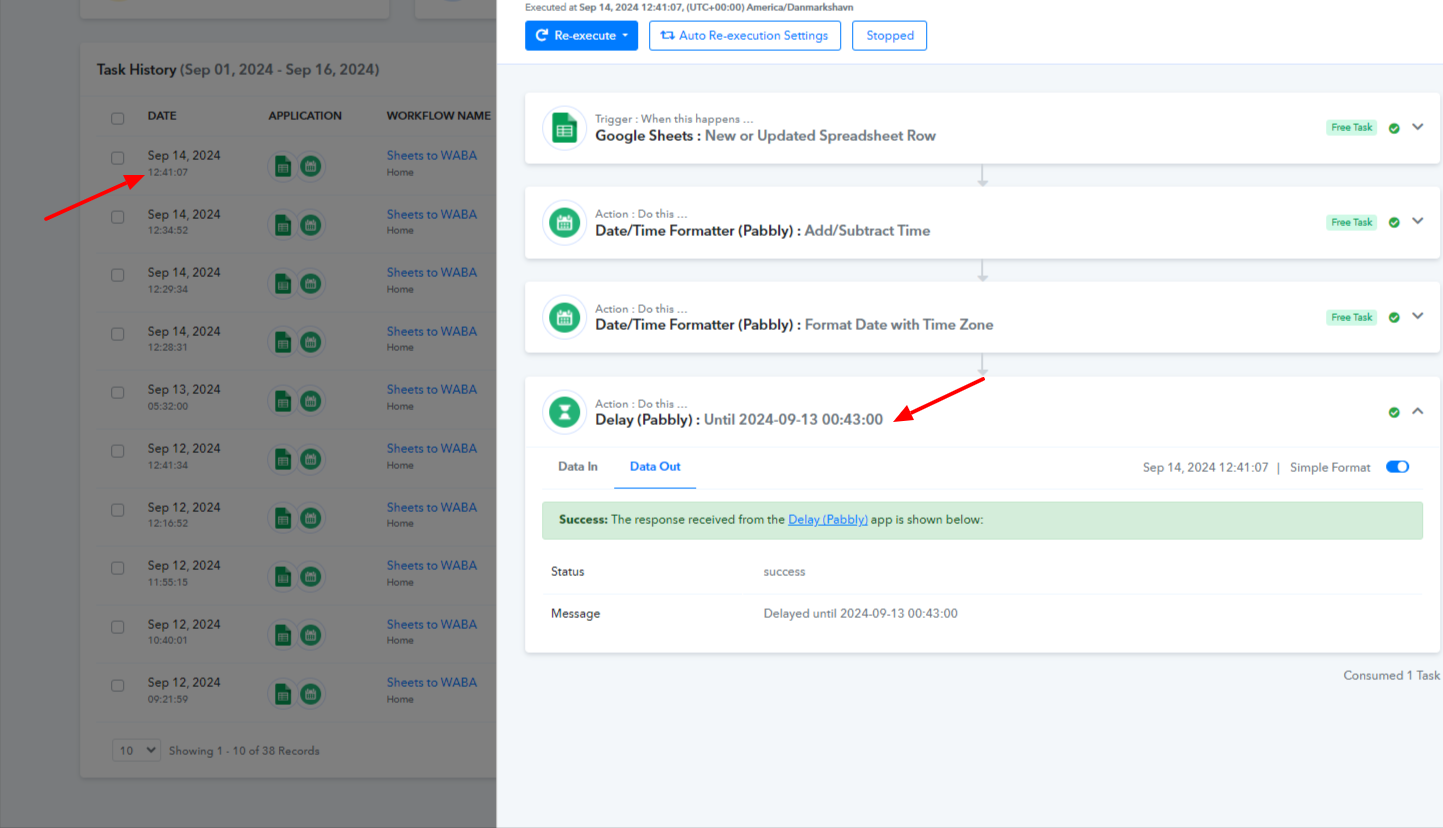The height and width of the screenshot is (828, 1443).
Task: Click the Google Sheets trigger step icon
Action: (x=565, y=128)
